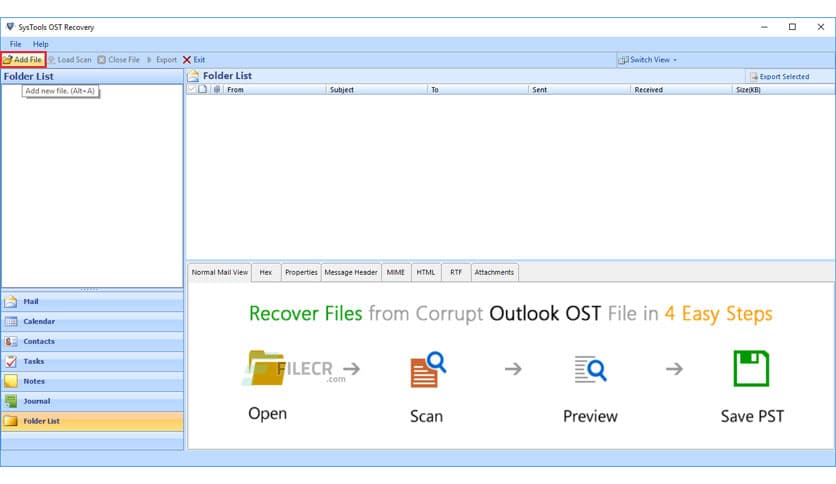Viewport: 836px width, 484px height.
Task: Sort the list by From column
Action: pos(275,90)
